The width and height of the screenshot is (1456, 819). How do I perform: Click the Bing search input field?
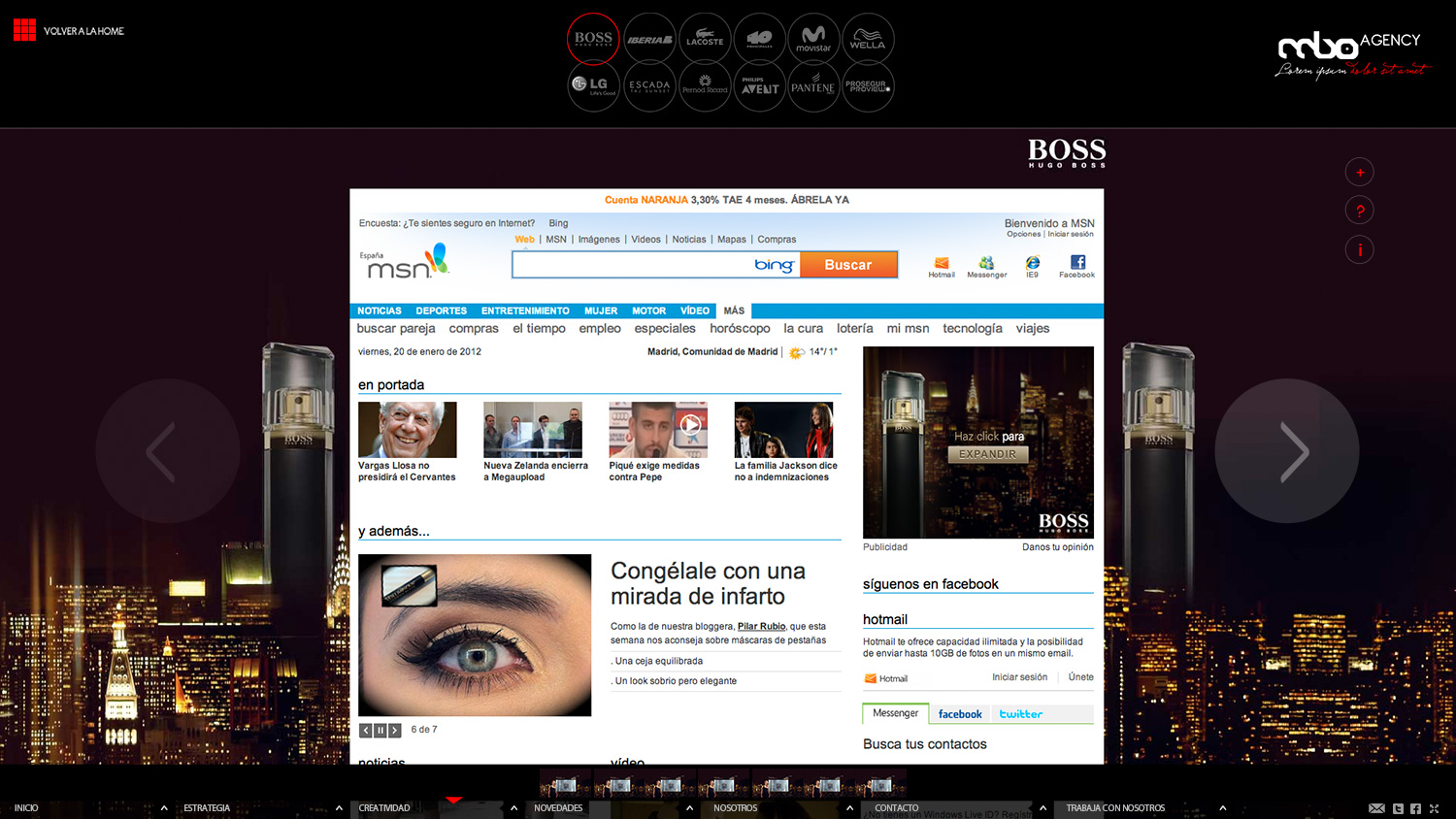click(656, 265)
